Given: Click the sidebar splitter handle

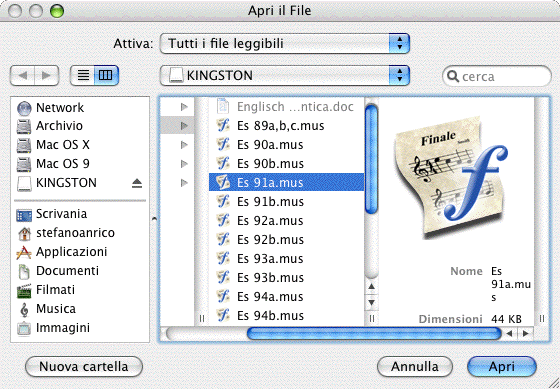Looking at the screenshot, I should 154,219.
